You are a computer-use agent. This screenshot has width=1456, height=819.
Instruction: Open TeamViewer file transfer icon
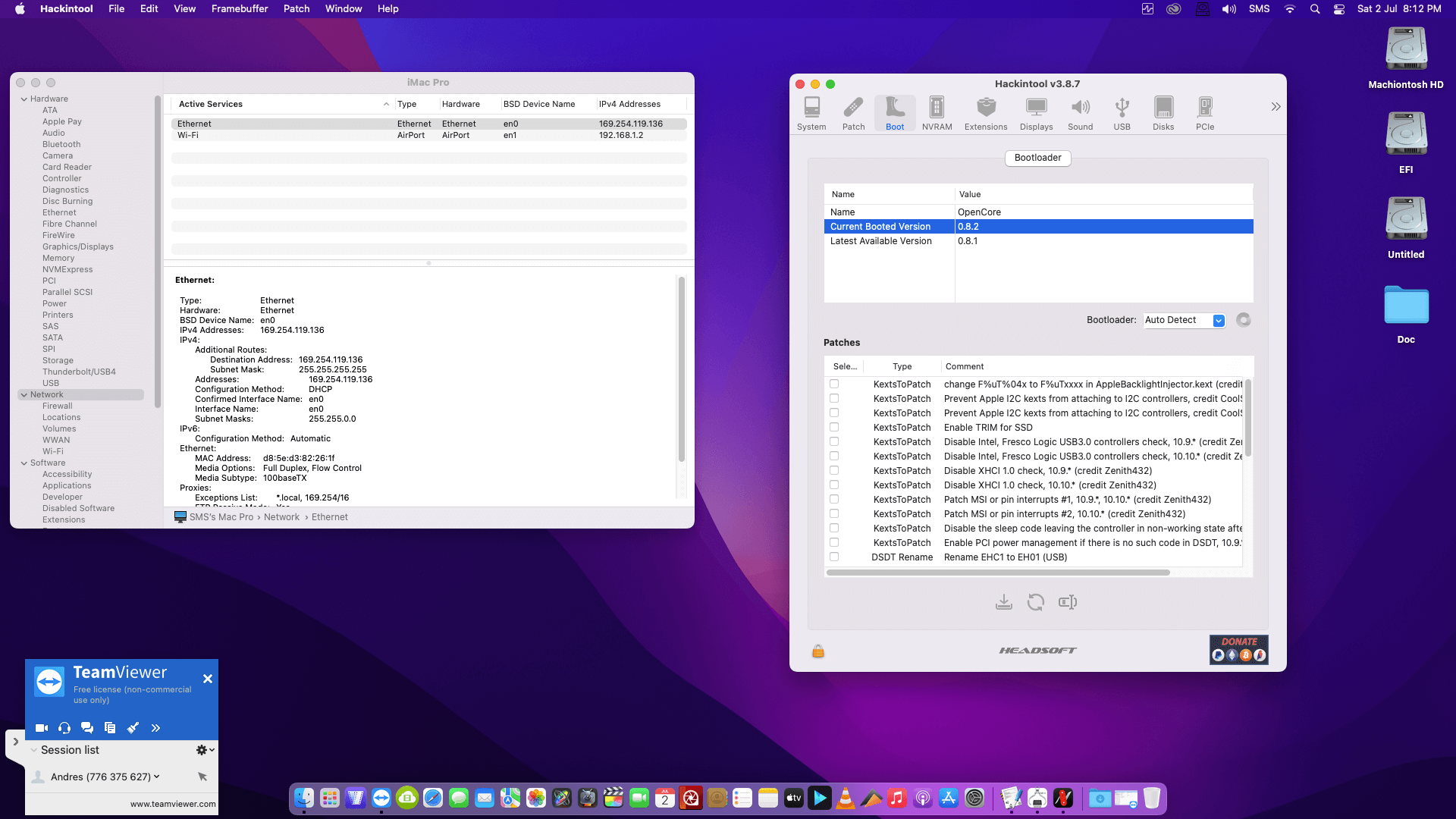click(110, 728)
